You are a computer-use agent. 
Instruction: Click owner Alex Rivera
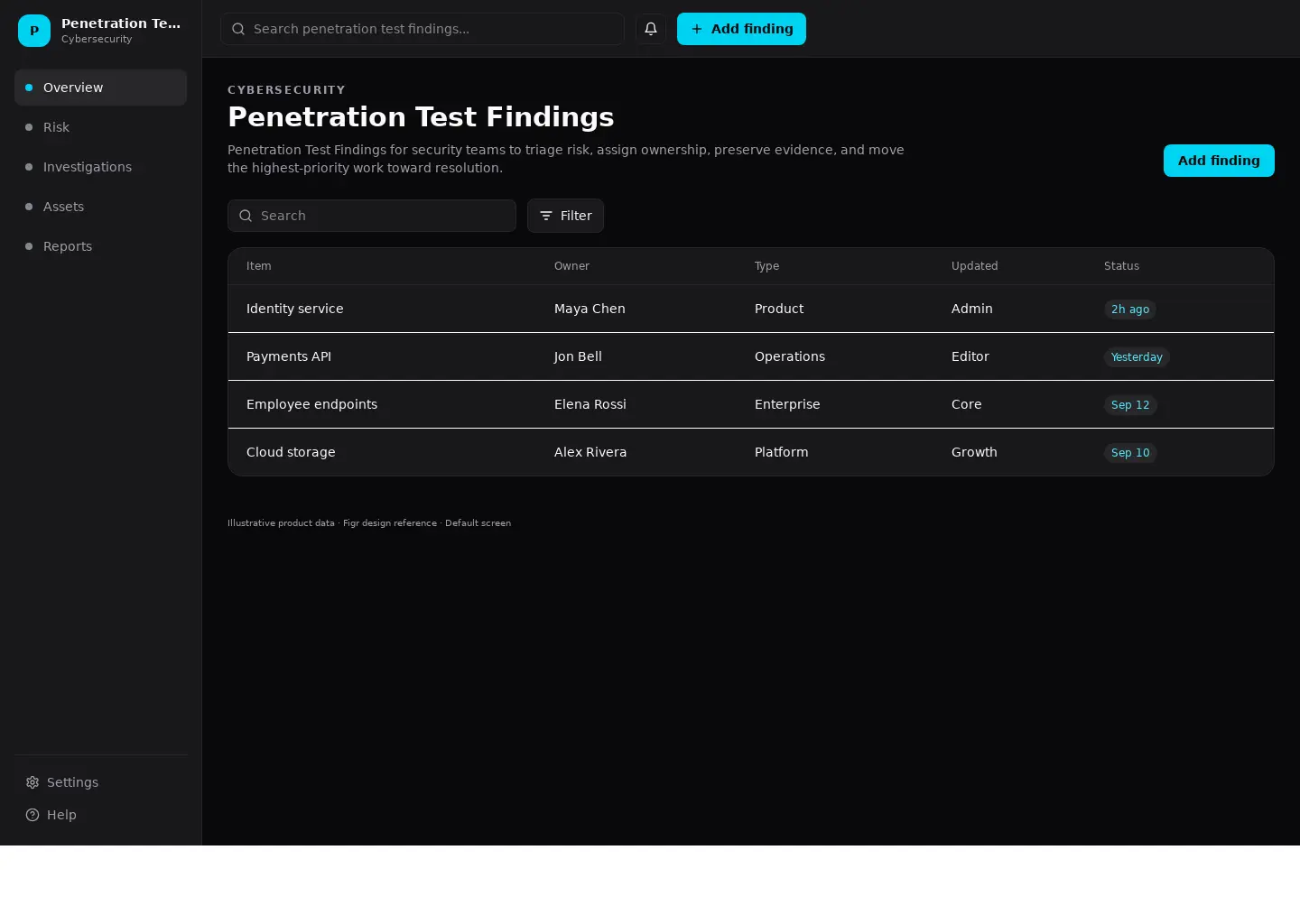coord(590,452)
